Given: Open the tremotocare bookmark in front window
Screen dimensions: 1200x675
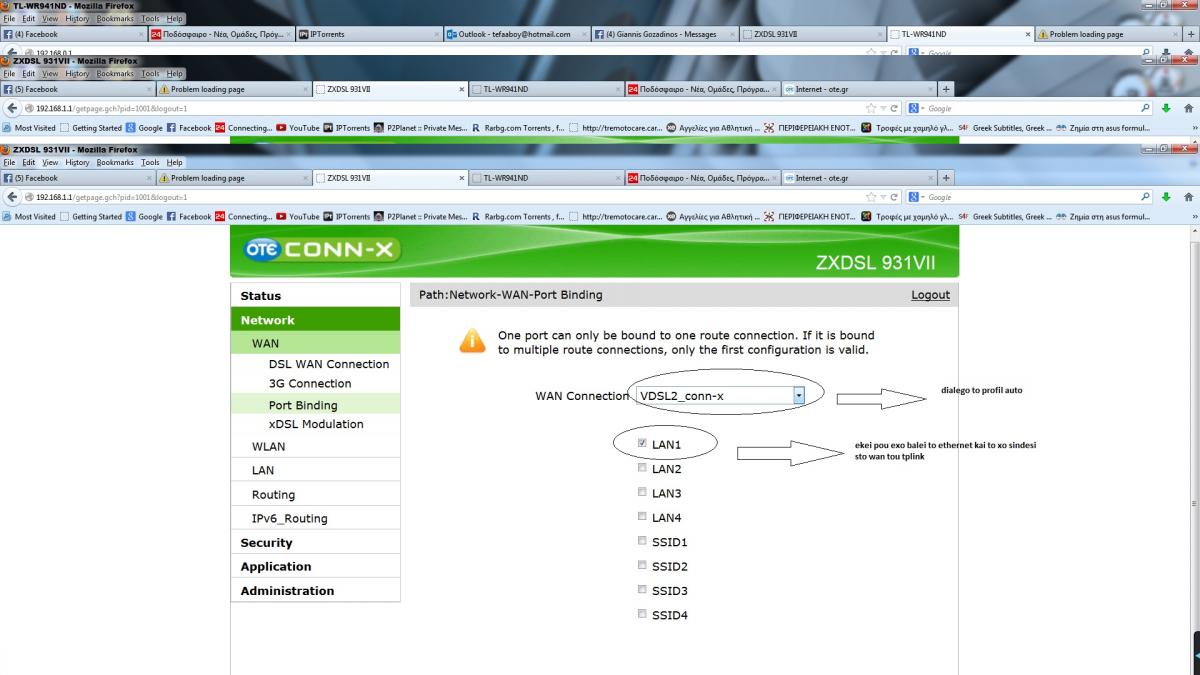Looking at the screenshot, I should click(x=615, y=216).
